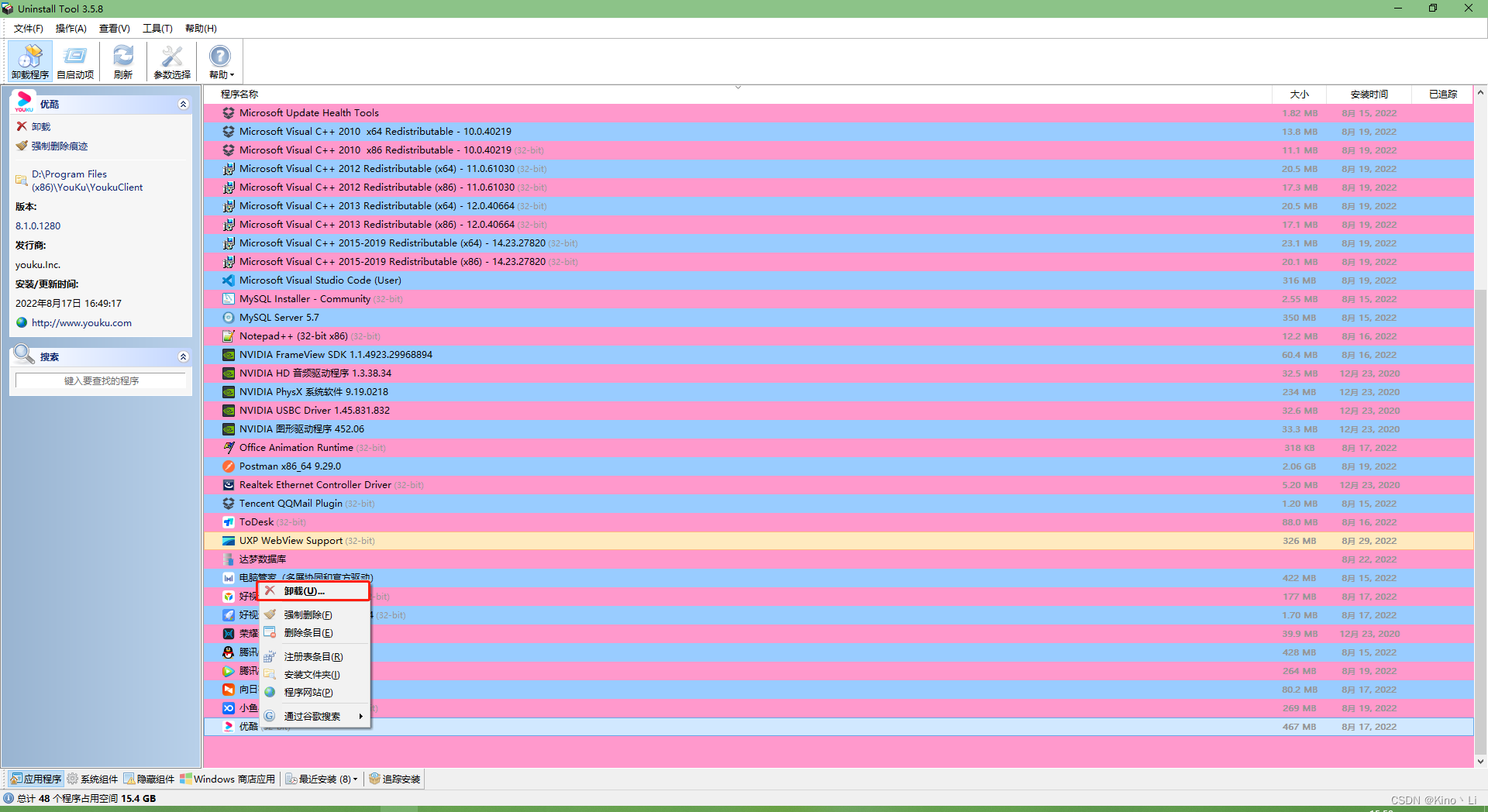
Task: Open 参数选择 preferences from the toolbar
Action: (172, 61)
